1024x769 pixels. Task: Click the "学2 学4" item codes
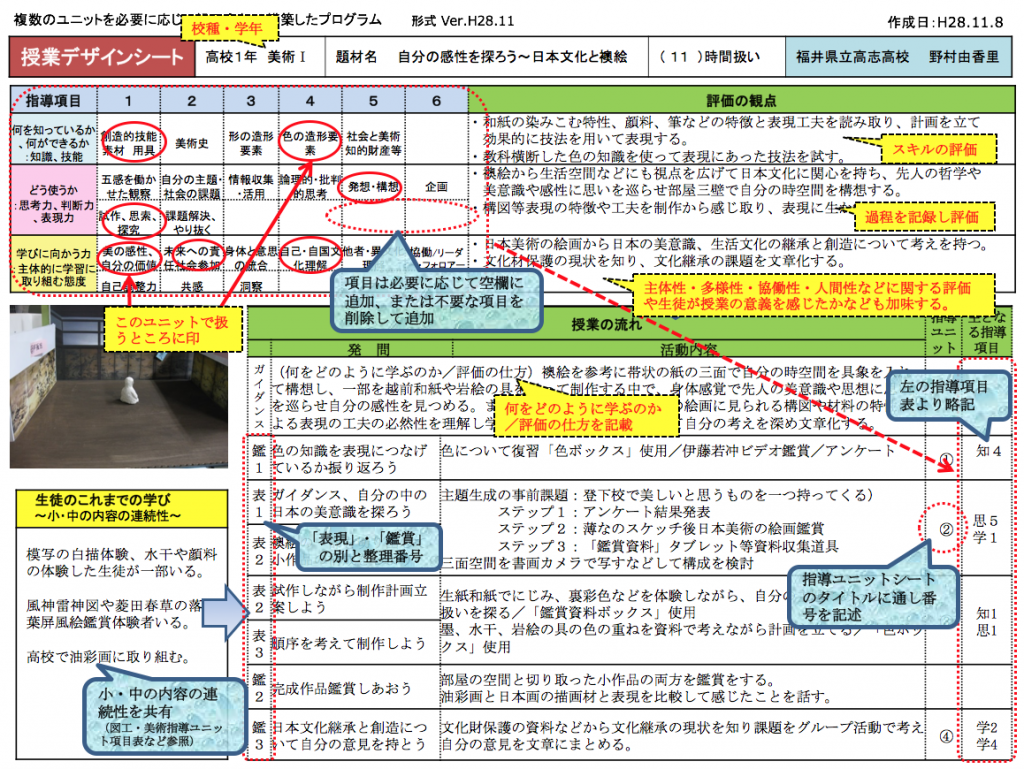(987, 736)
